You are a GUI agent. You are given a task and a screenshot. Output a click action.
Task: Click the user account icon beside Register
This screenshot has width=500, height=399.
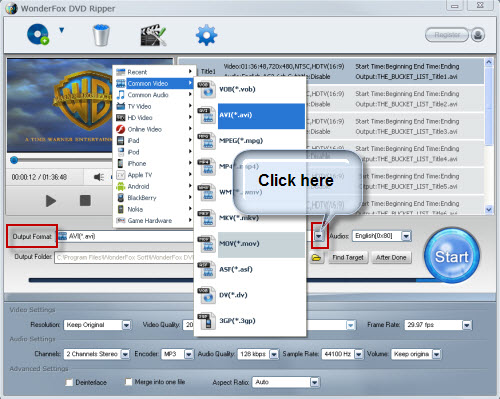click(x=478, y=35)
